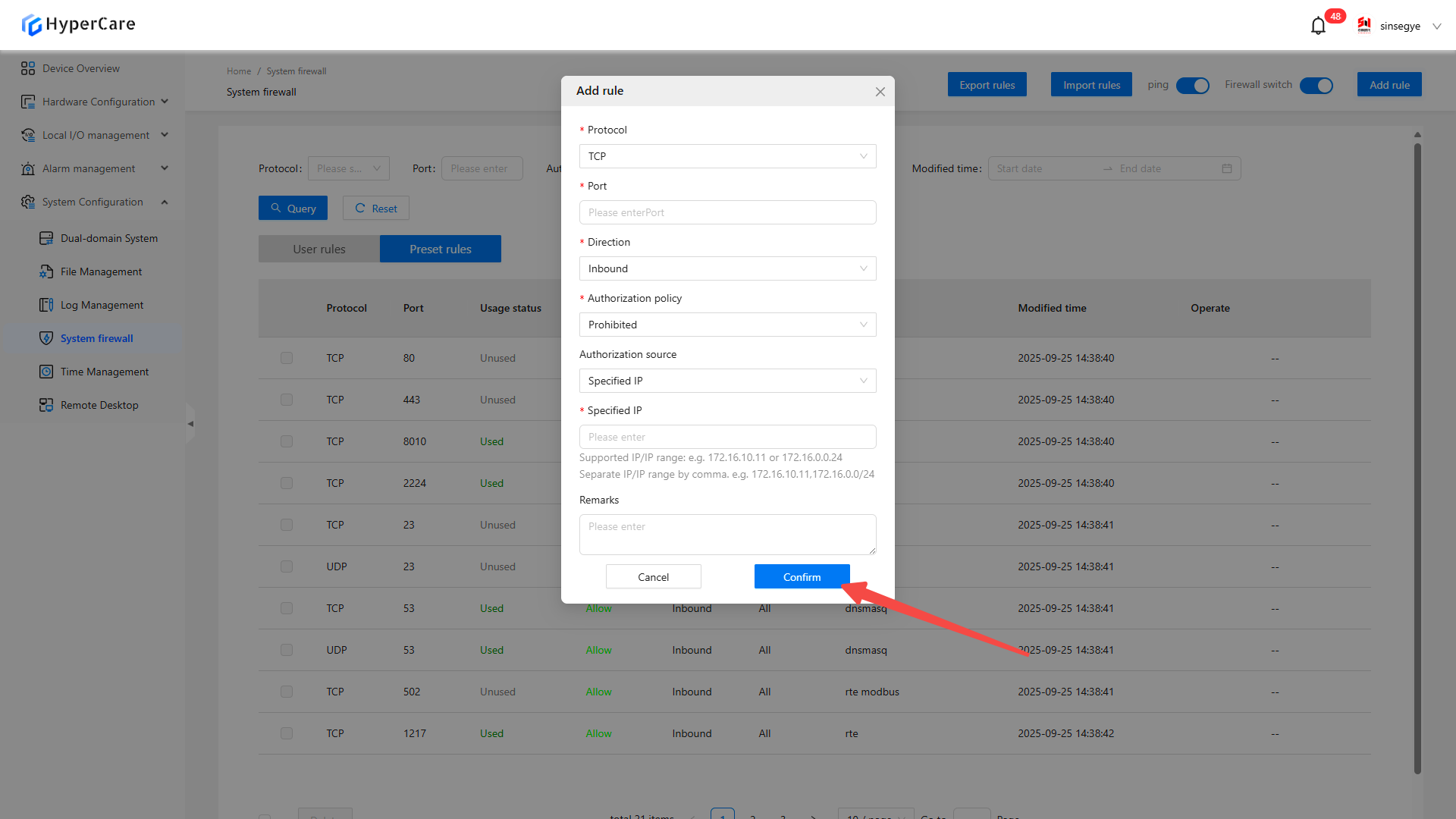Expand the Direction Inbound dropdown
Image resolution: width=1456 pixels, height=819 pixels.
click(727, 268)
